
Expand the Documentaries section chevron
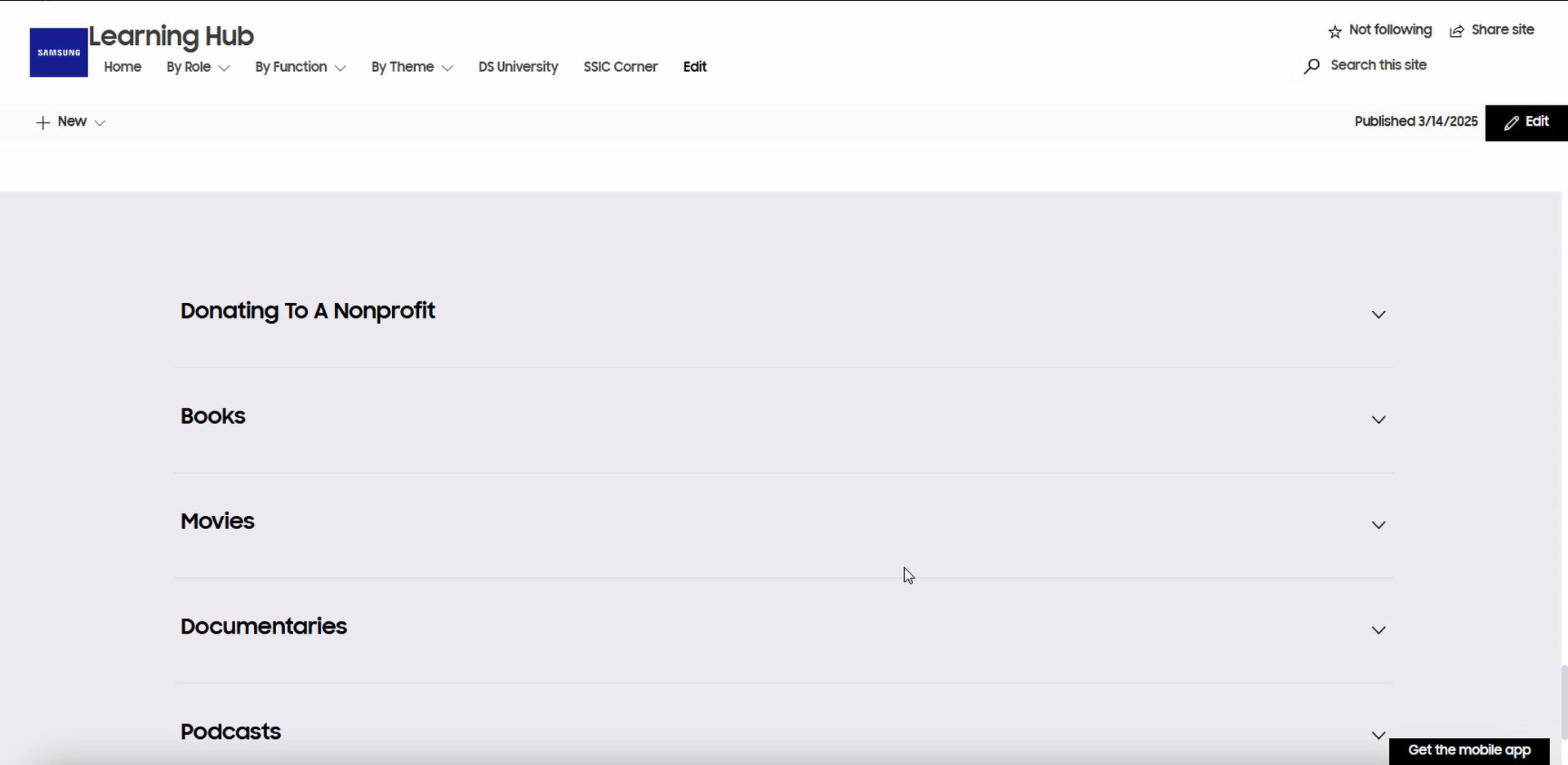(x=1379, y=630)
